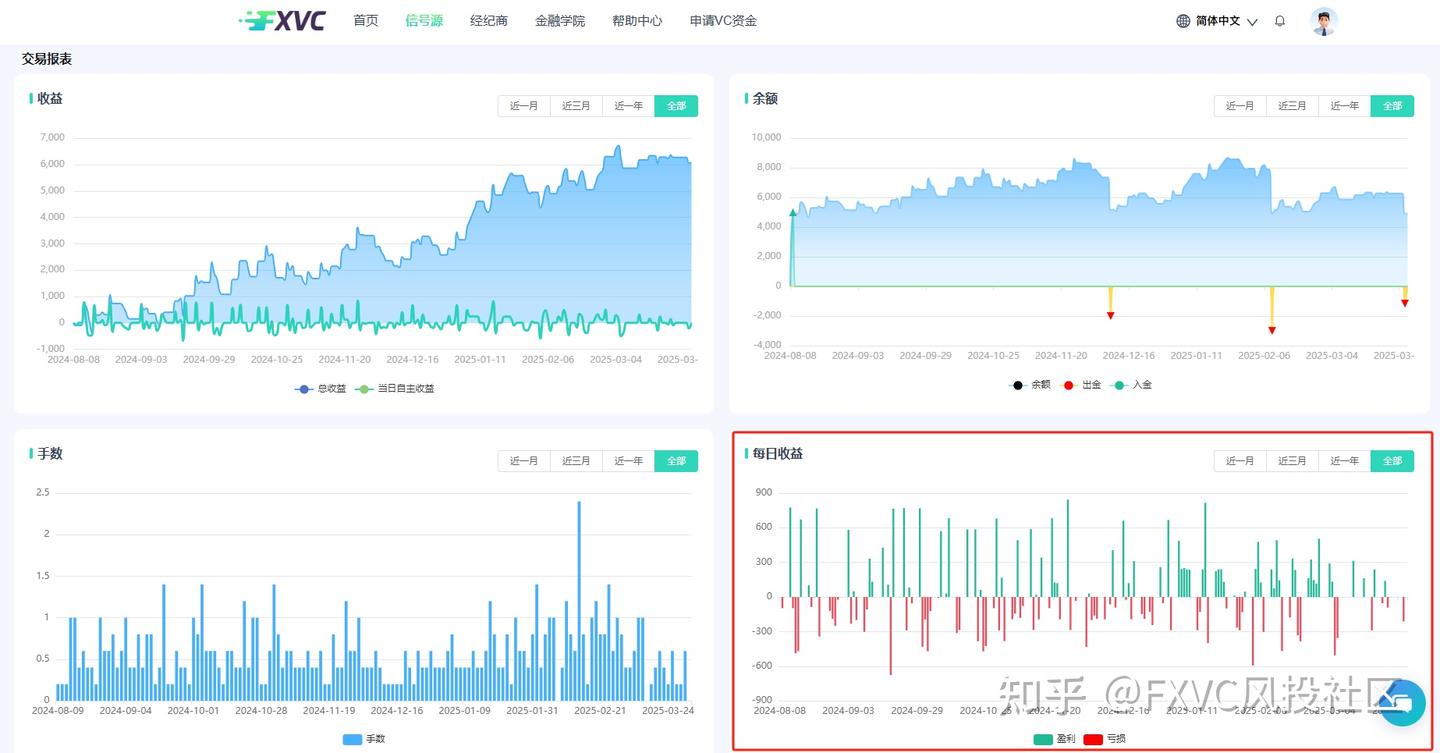
Task: Expand the 简体中文 language dropdown
Action: (x=1217, y=21)
